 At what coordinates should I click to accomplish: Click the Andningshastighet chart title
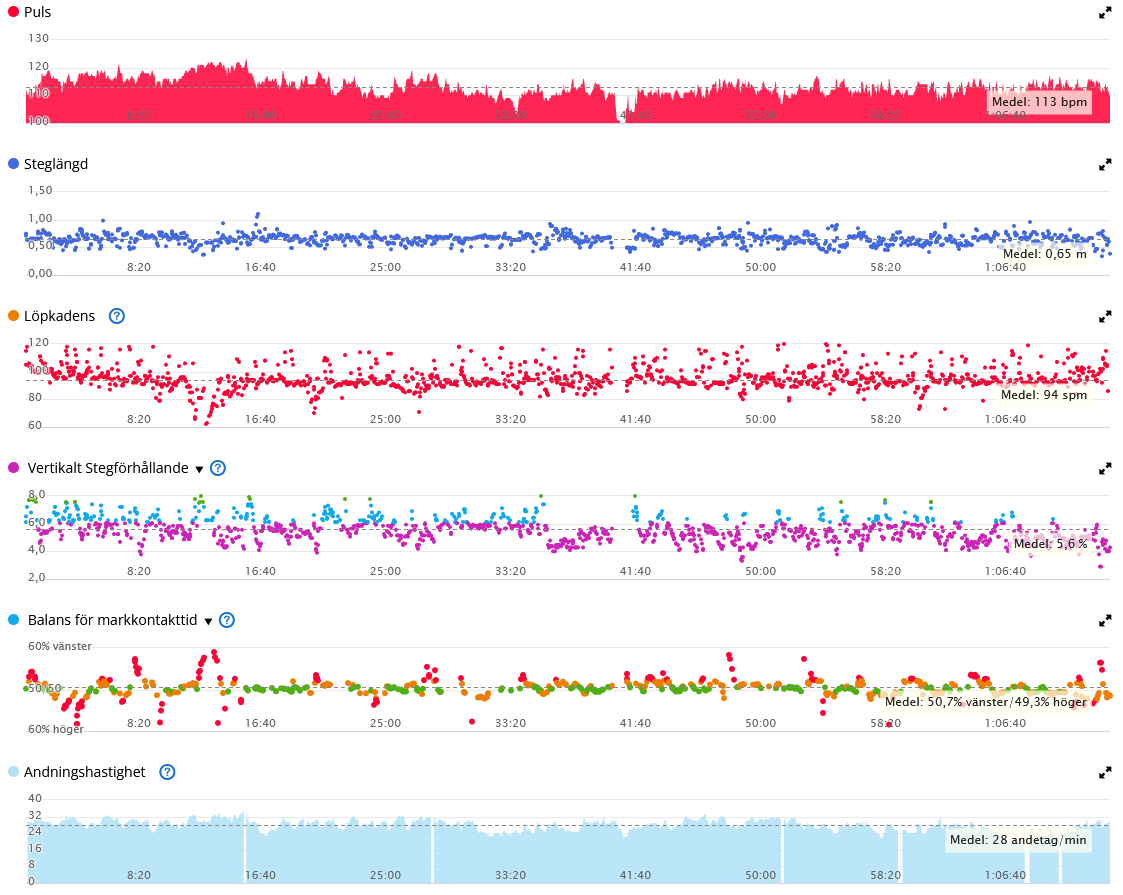click(85, 772)
